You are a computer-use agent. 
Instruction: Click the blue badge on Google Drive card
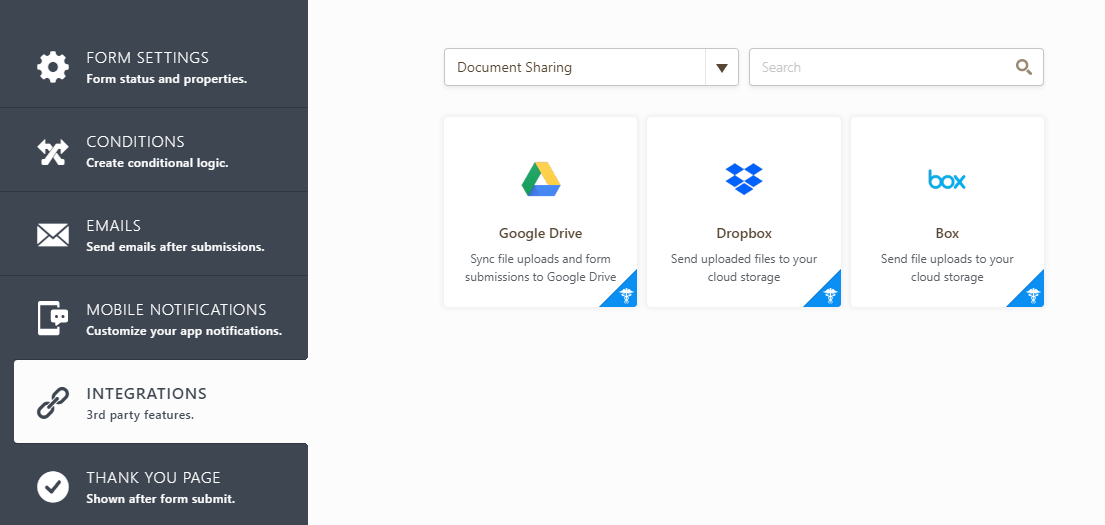[625, 295]
